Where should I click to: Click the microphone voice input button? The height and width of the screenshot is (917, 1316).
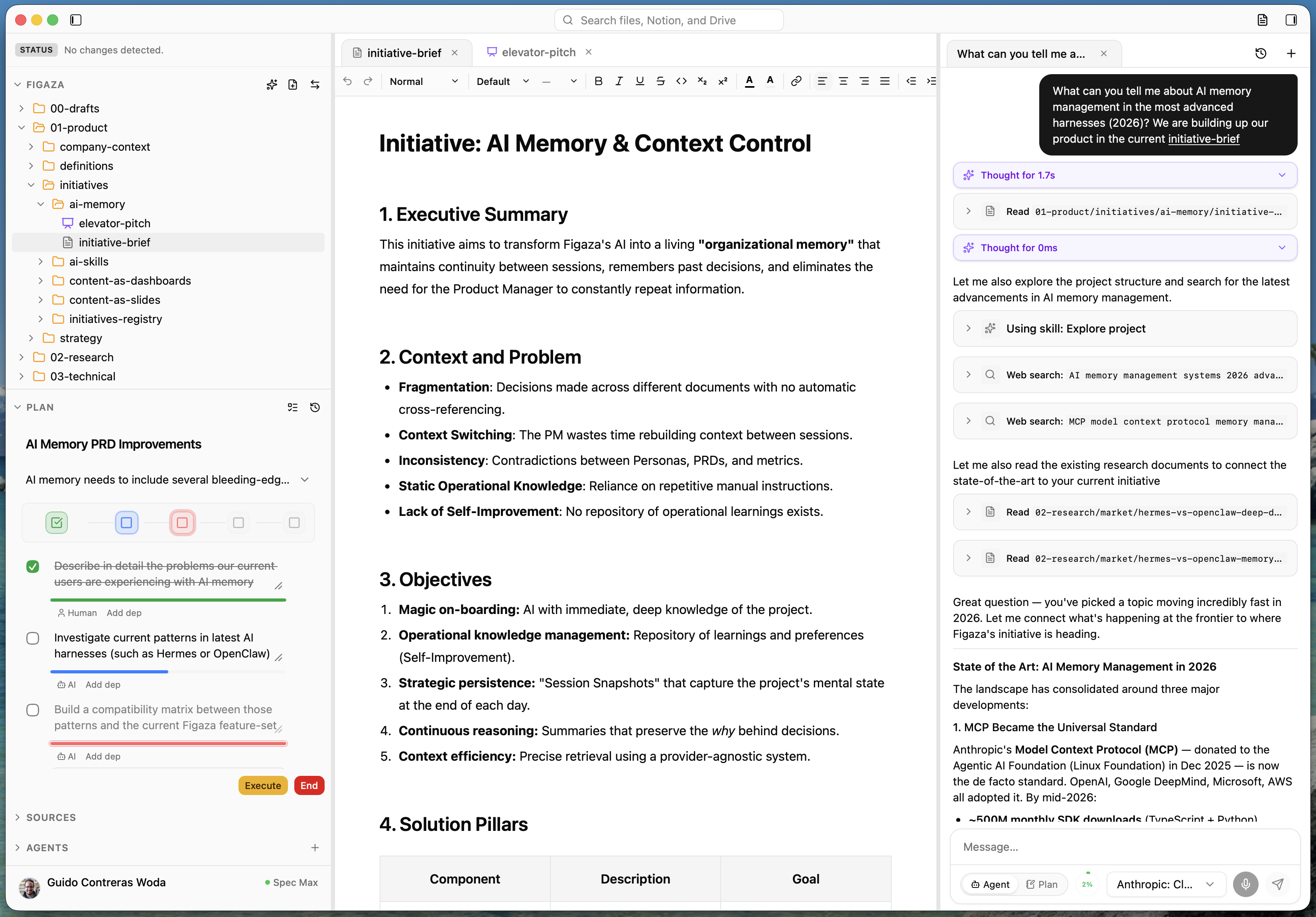tap(1245, 884)
